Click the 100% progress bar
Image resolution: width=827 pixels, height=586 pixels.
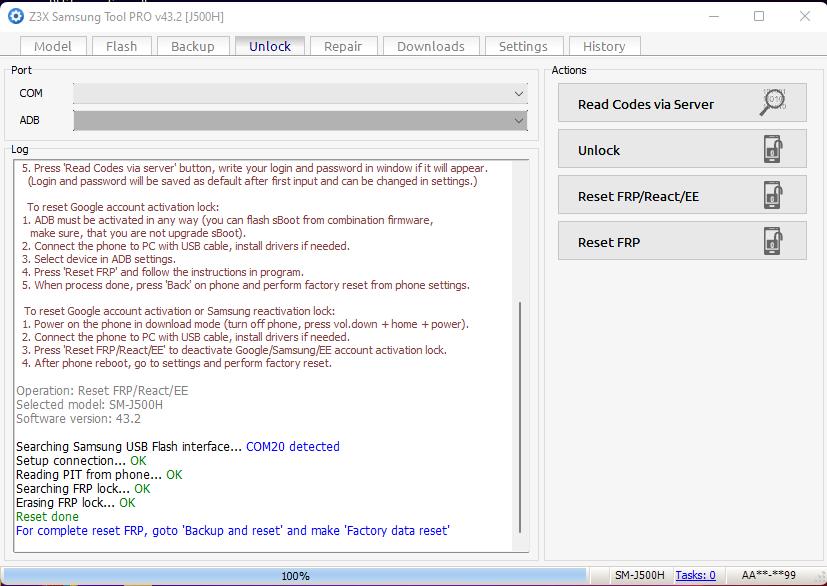point(295,575)
